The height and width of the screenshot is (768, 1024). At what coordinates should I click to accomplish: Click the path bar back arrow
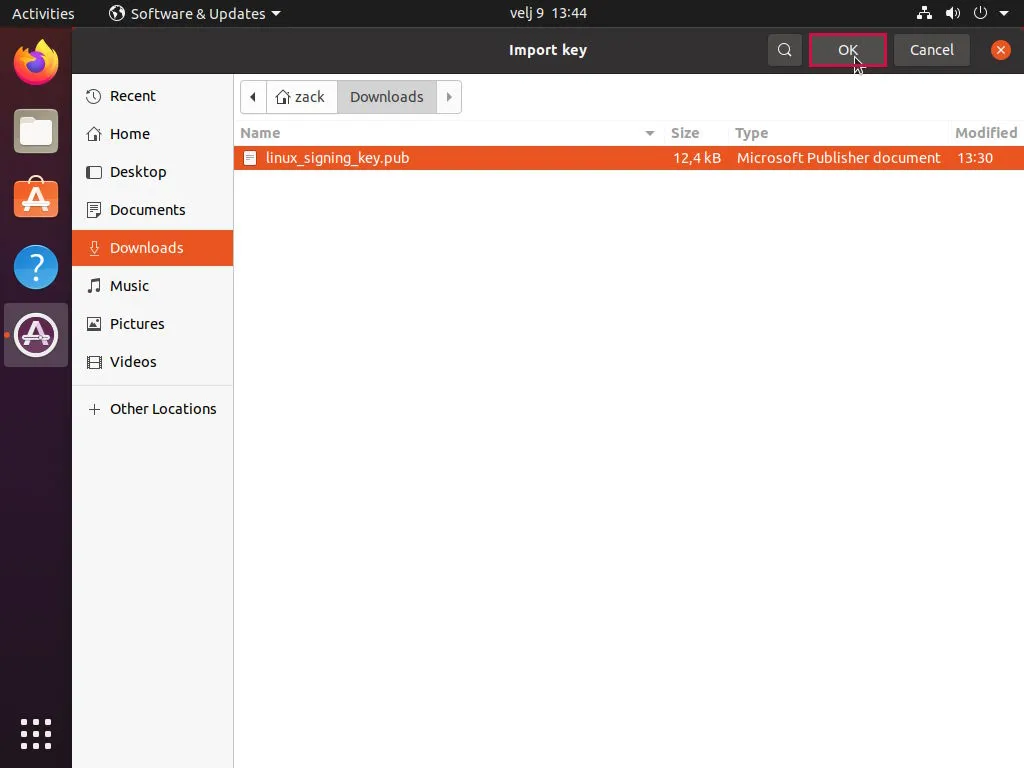tap(253, 97)
